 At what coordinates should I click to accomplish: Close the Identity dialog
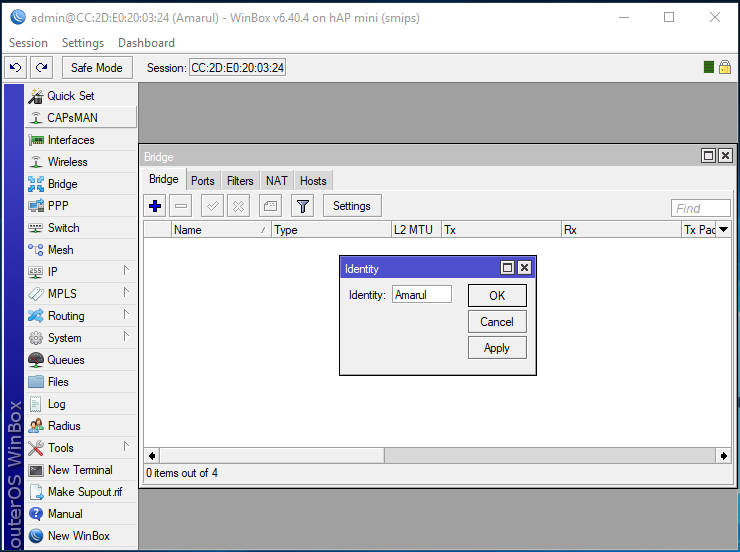click(524, 268)
